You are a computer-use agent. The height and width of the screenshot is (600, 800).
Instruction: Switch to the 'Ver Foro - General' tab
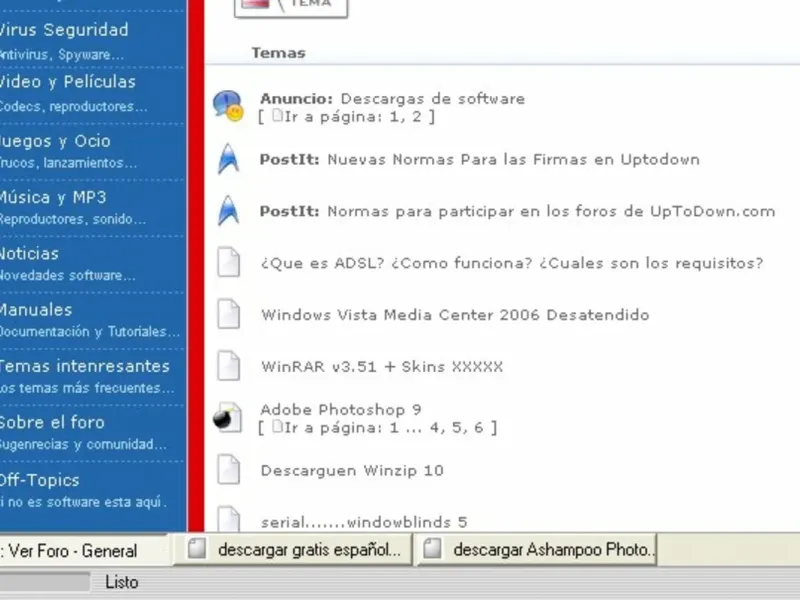83,550
